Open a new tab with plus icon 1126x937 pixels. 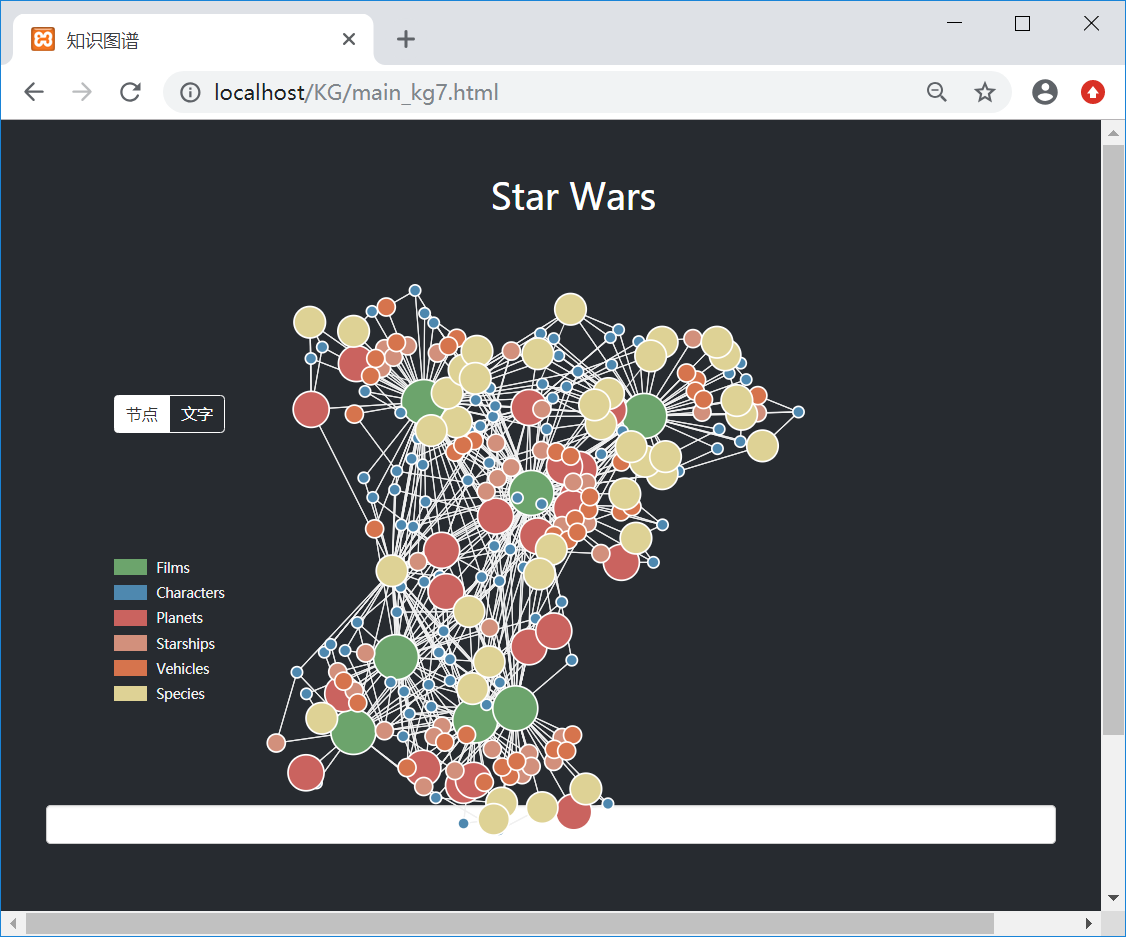click(406, 39)
